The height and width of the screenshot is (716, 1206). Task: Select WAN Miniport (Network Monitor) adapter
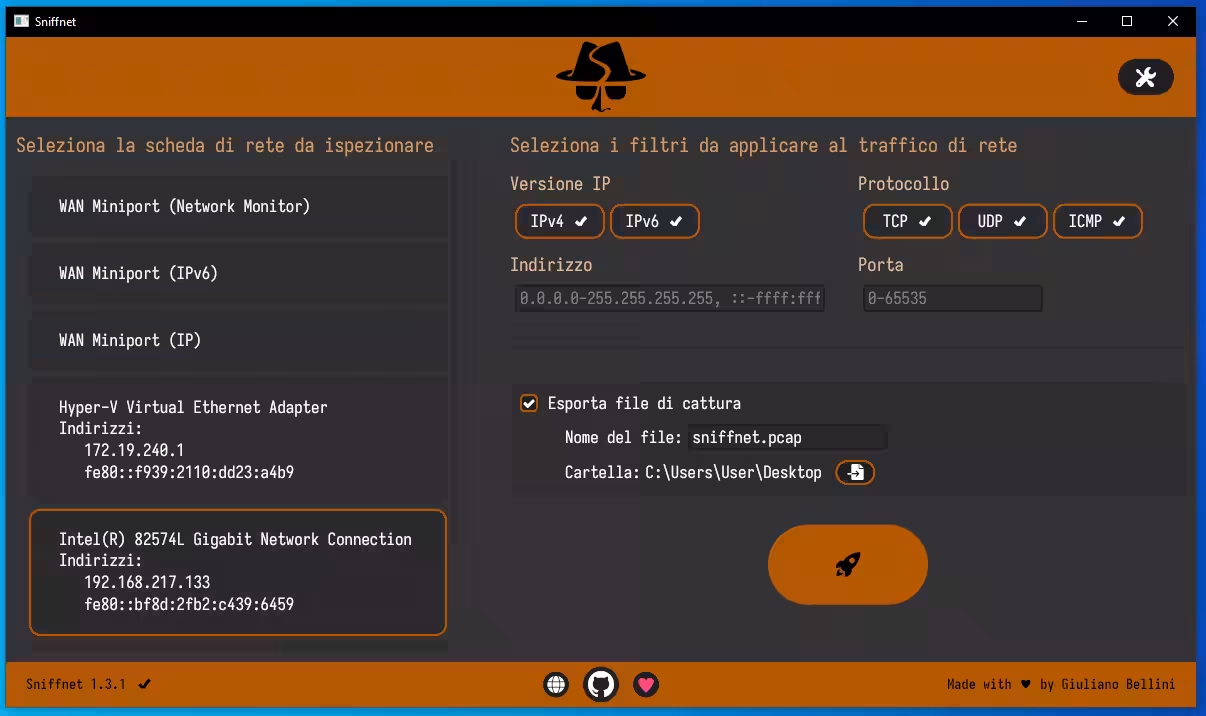tap(238, 207)
